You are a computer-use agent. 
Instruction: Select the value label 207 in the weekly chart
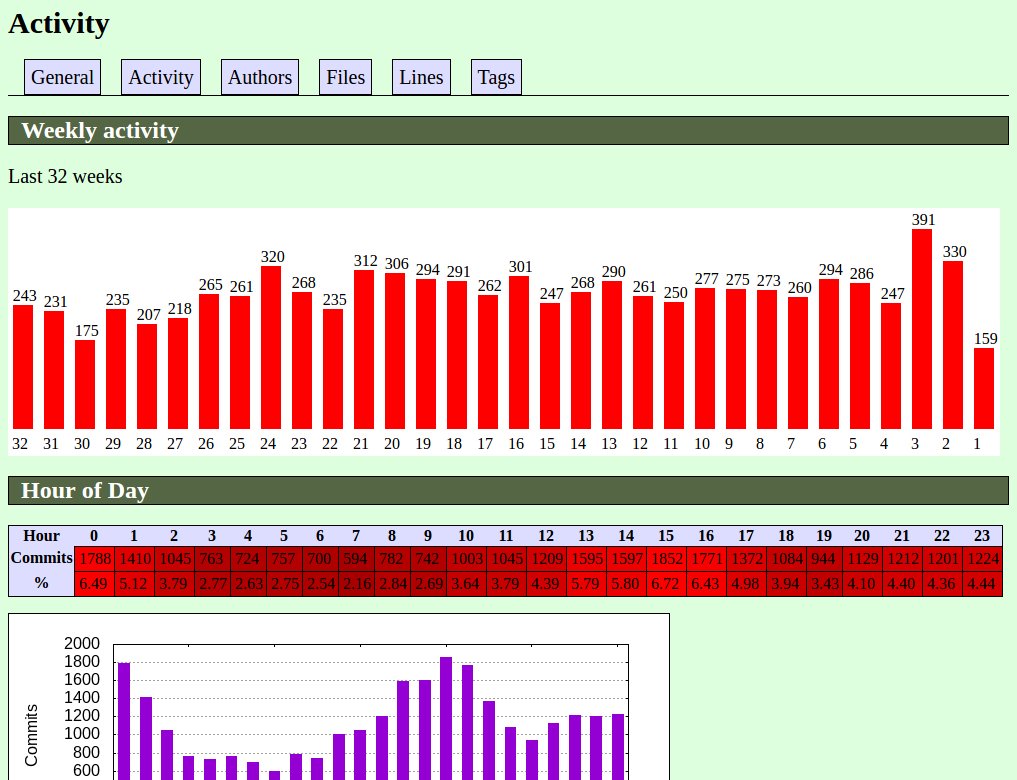[149, 314]
